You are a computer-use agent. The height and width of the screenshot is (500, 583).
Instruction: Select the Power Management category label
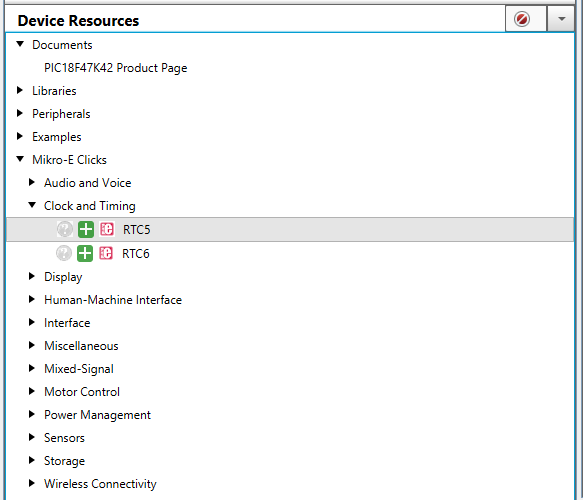97,415
